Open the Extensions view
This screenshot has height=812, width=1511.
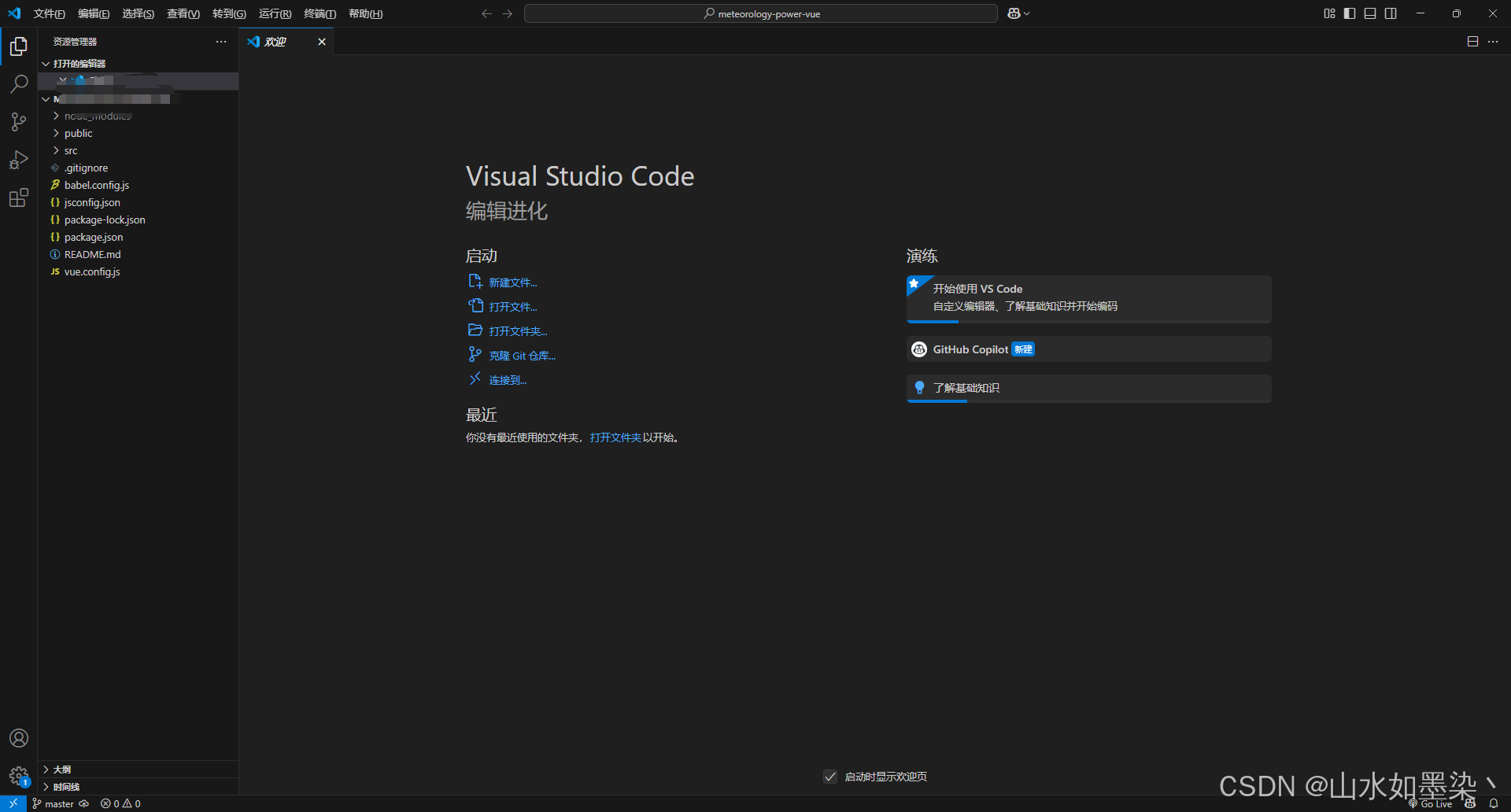tap(19, 197)
